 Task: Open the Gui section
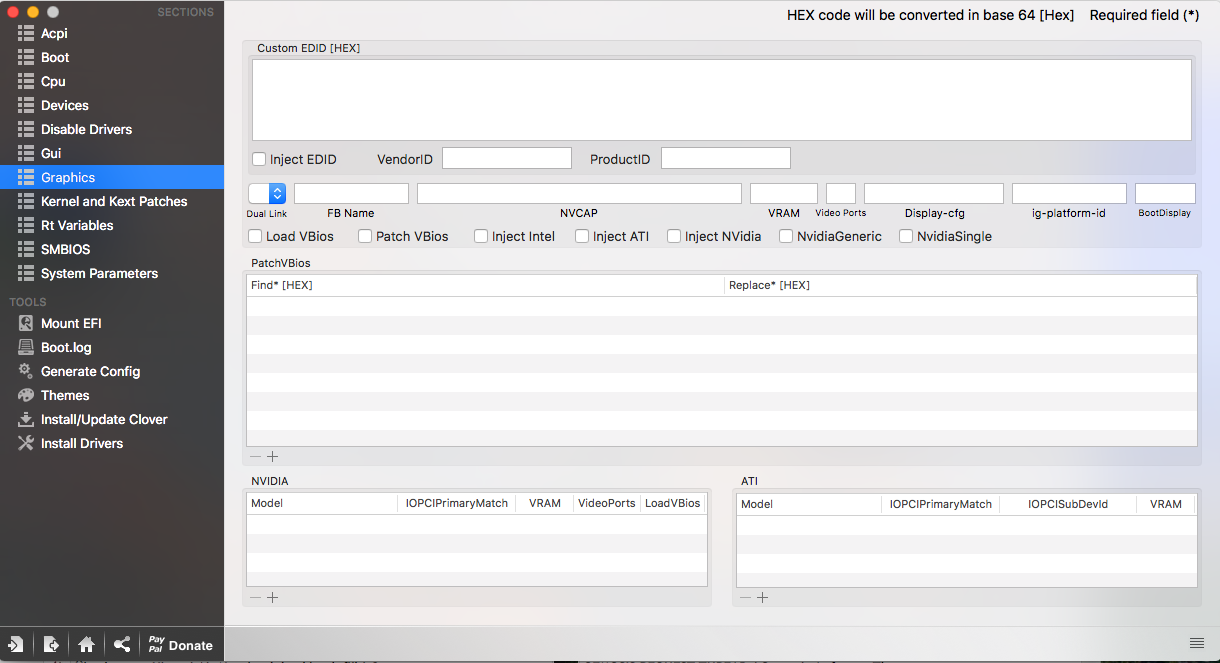pos(51,153)
